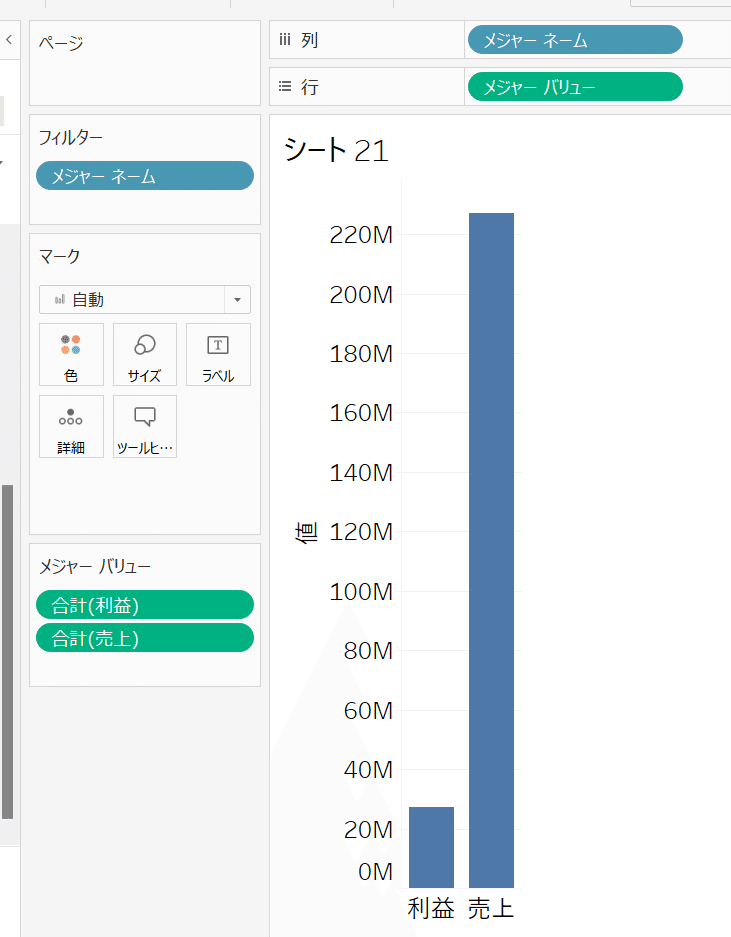Open the ラベル (Label) mark options

pyautogui.click(x=218, y=354)
